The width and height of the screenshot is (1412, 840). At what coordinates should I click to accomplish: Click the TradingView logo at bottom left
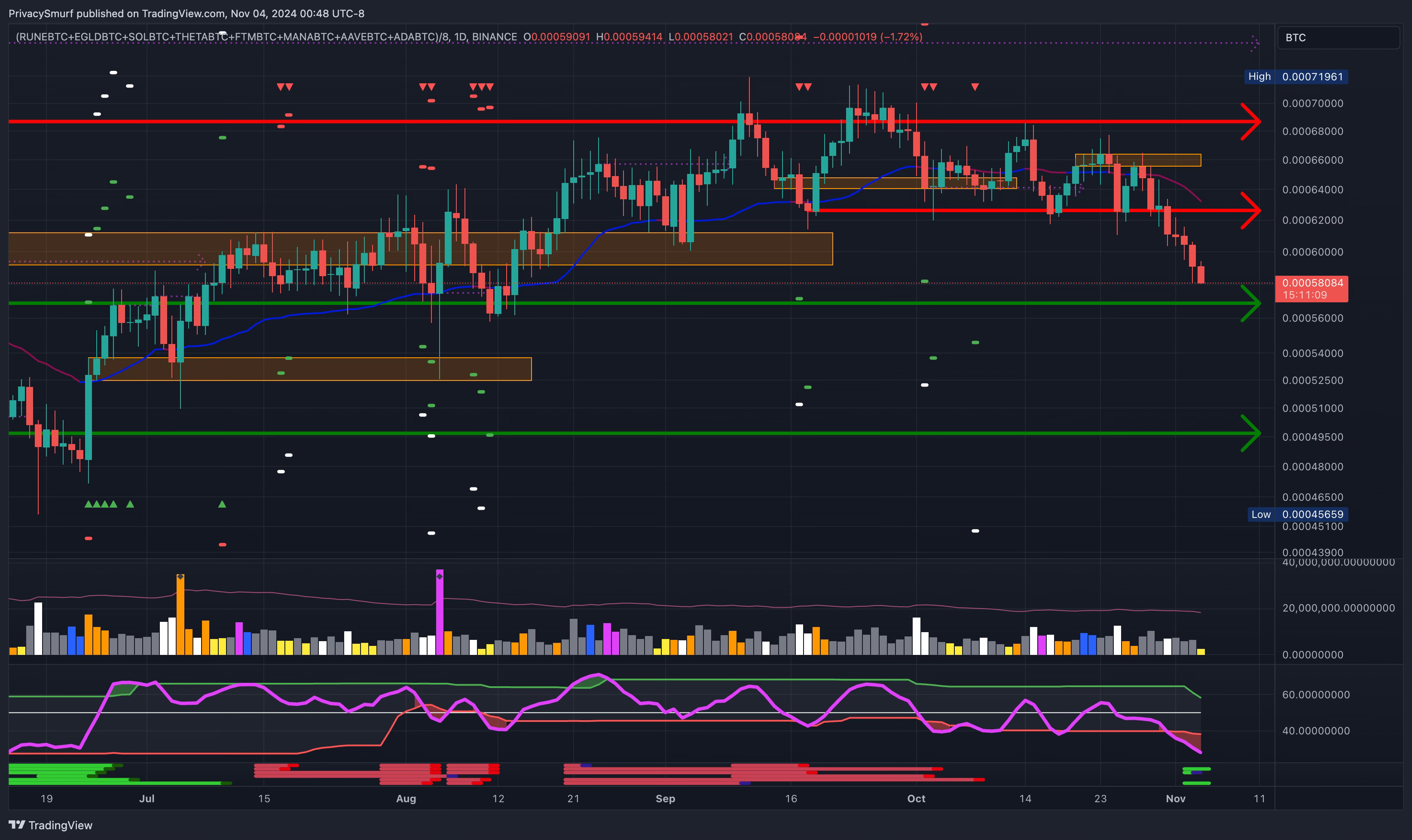(50, 825)
